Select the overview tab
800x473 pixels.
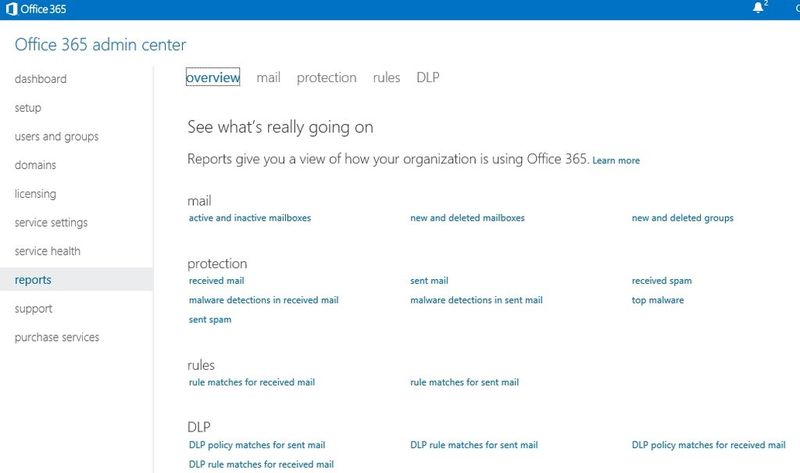pyautogui.click(x=213, y=77)
